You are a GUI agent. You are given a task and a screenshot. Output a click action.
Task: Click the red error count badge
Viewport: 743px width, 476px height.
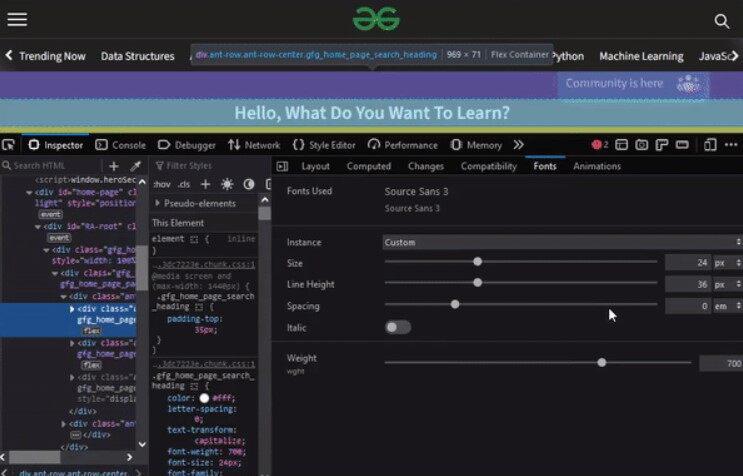click(599, 144)
